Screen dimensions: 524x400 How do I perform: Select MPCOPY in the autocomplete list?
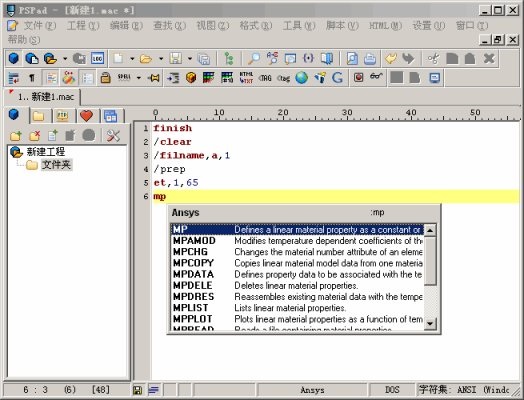[297, 263]
